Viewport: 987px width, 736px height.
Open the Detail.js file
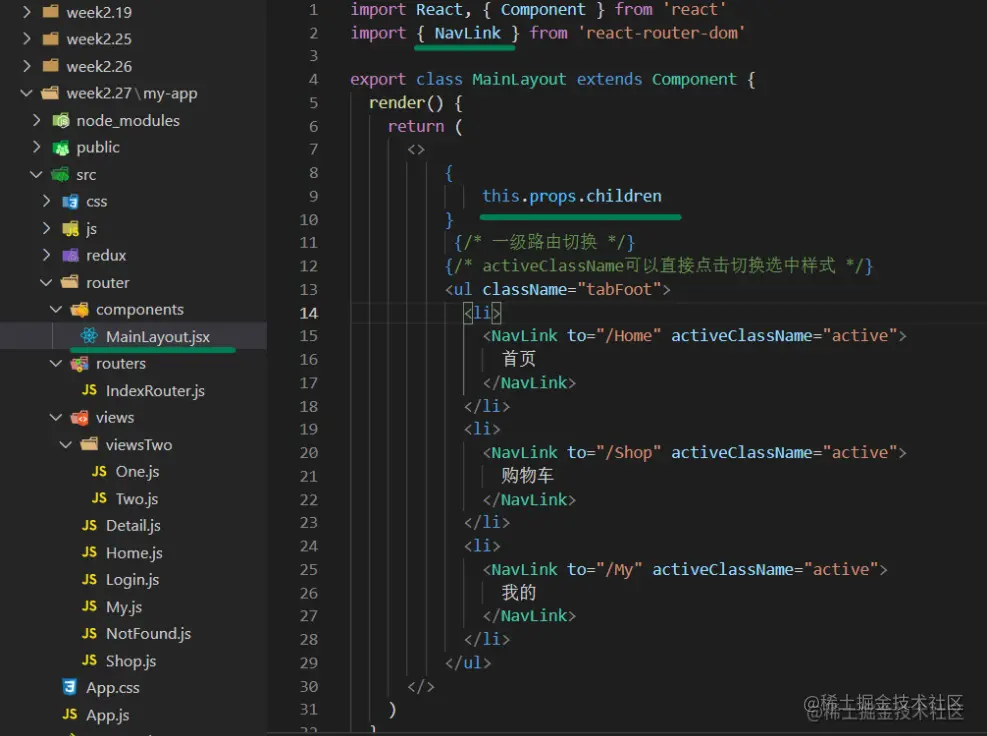pyautogui.click(x=133, y=526)
